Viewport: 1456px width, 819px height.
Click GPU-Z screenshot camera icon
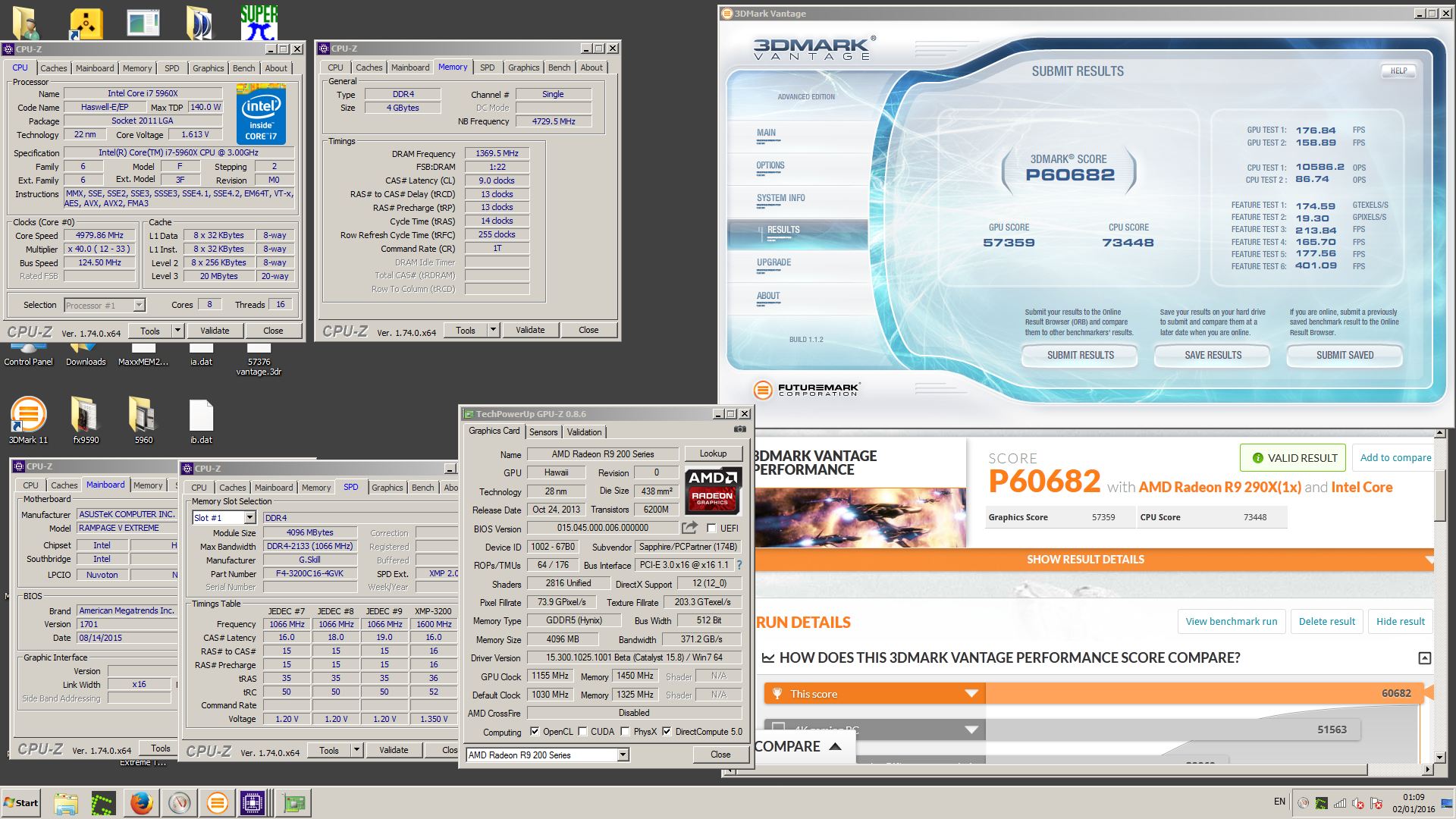739,430
